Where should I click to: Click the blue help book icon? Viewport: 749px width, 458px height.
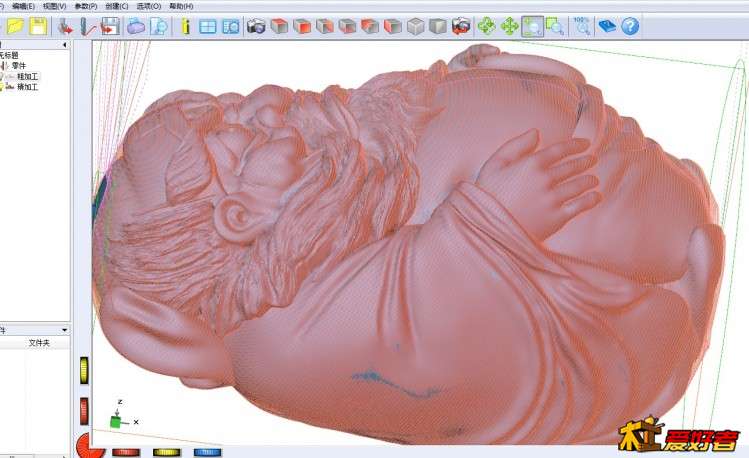click(x=607, y=27)
